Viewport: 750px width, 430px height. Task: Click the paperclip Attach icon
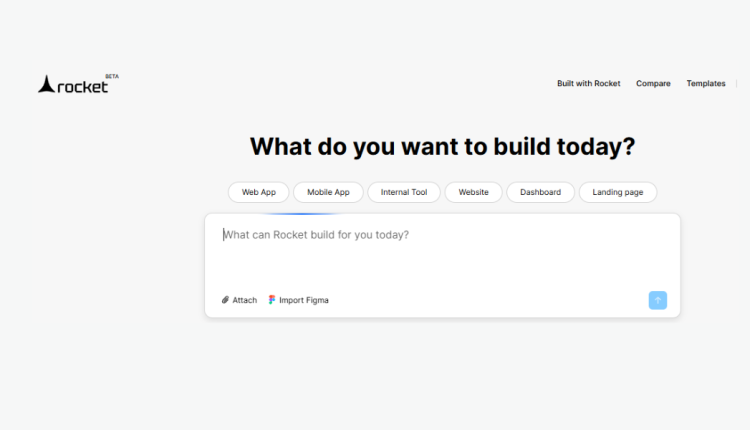pyautogui.click(x=225, y=300)
